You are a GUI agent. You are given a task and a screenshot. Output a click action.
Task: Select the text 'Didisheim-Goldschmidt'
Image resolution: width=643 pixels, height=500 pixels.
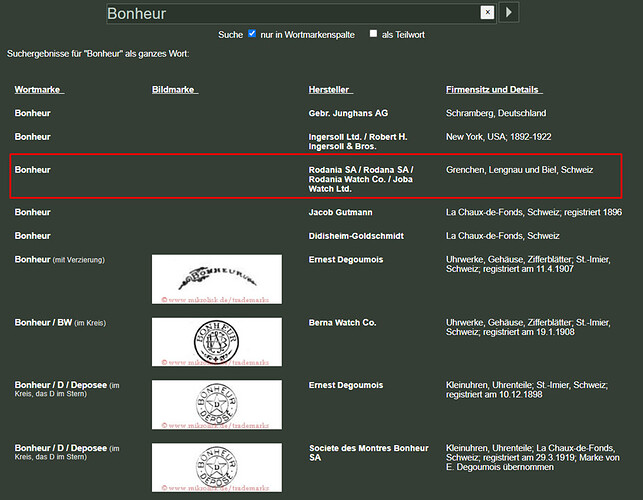(x=356, y=236)
